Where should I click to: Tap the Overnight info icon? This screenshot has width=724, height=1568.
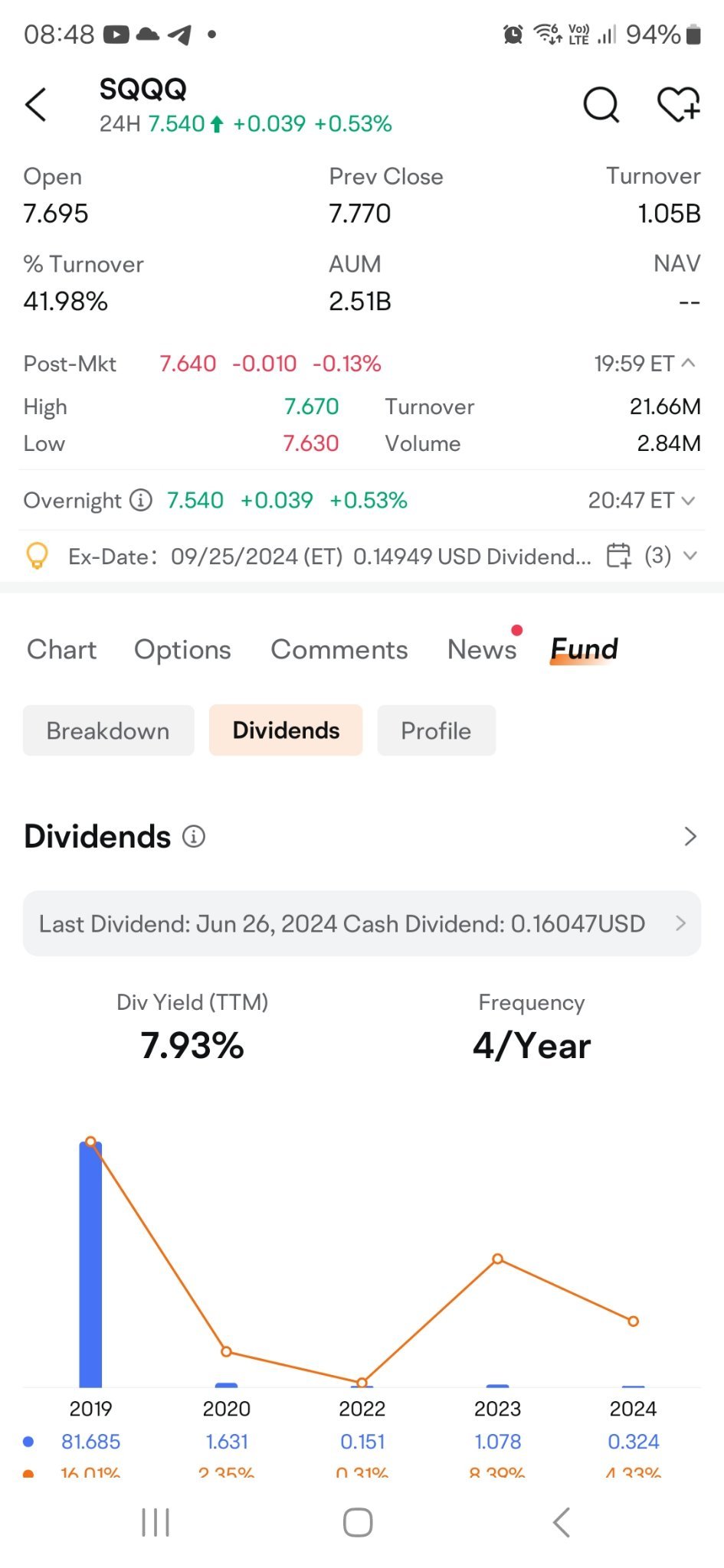(x=141, y=500)
